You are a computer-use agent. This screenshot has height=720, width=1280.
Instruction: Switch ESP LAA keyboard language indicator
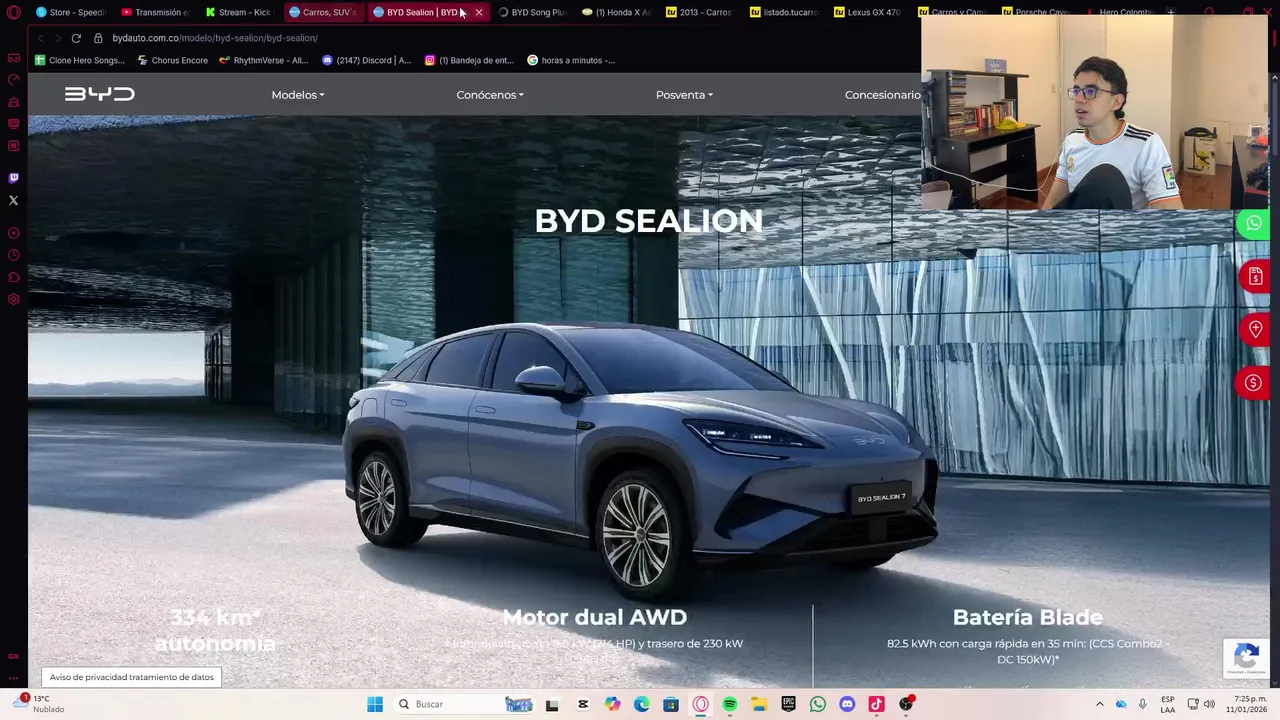click(x=1168, y=704)
